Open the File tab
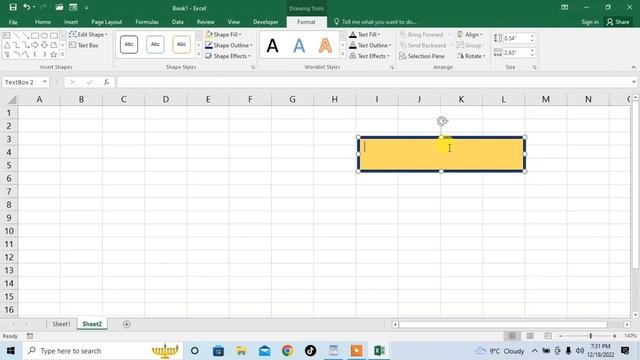The height and width of the screenshot is (360, 640). pos(13,22)
